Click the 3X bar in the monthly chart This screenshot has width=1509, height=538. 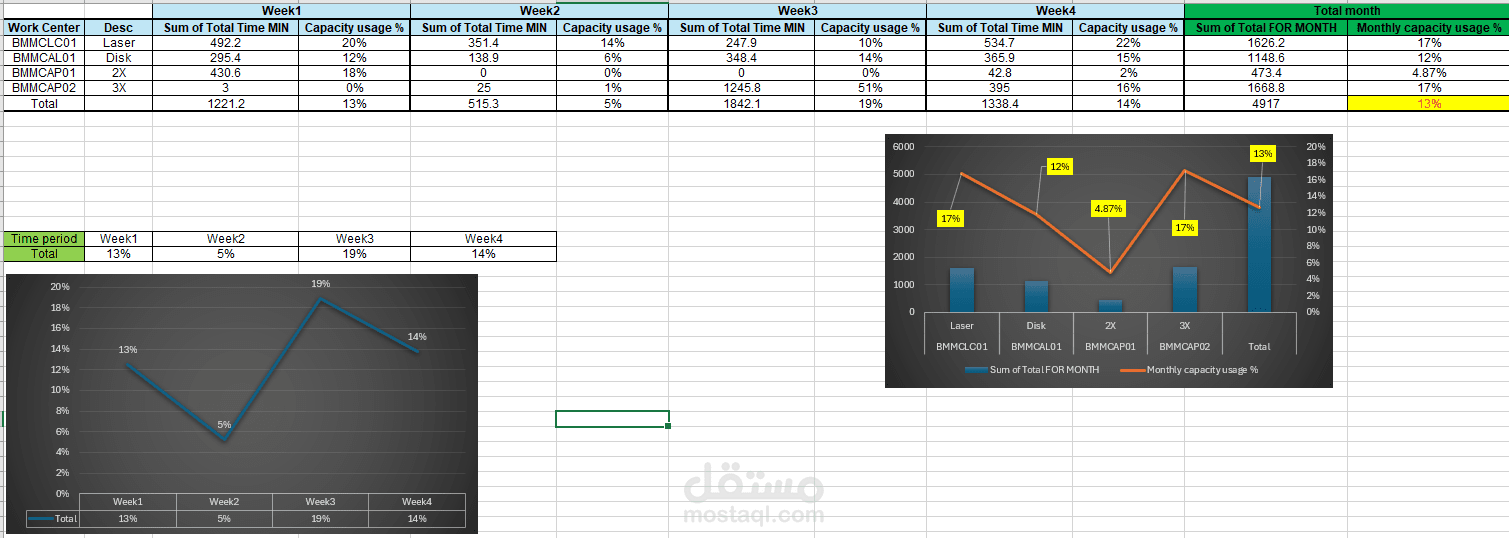(x=1184, y=288)
